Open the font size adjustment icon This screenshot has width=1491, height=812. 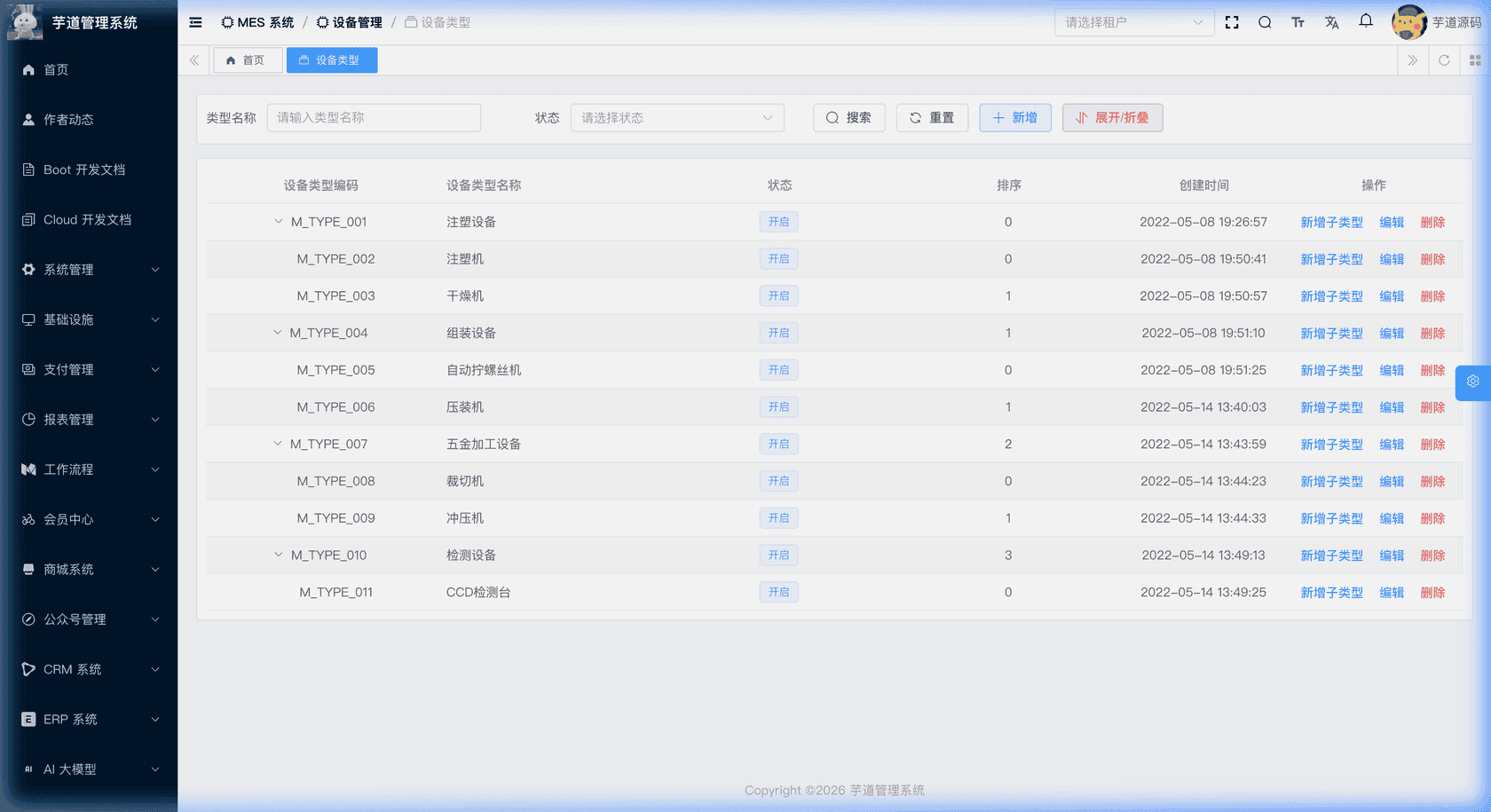click(x=1298, y=22)
